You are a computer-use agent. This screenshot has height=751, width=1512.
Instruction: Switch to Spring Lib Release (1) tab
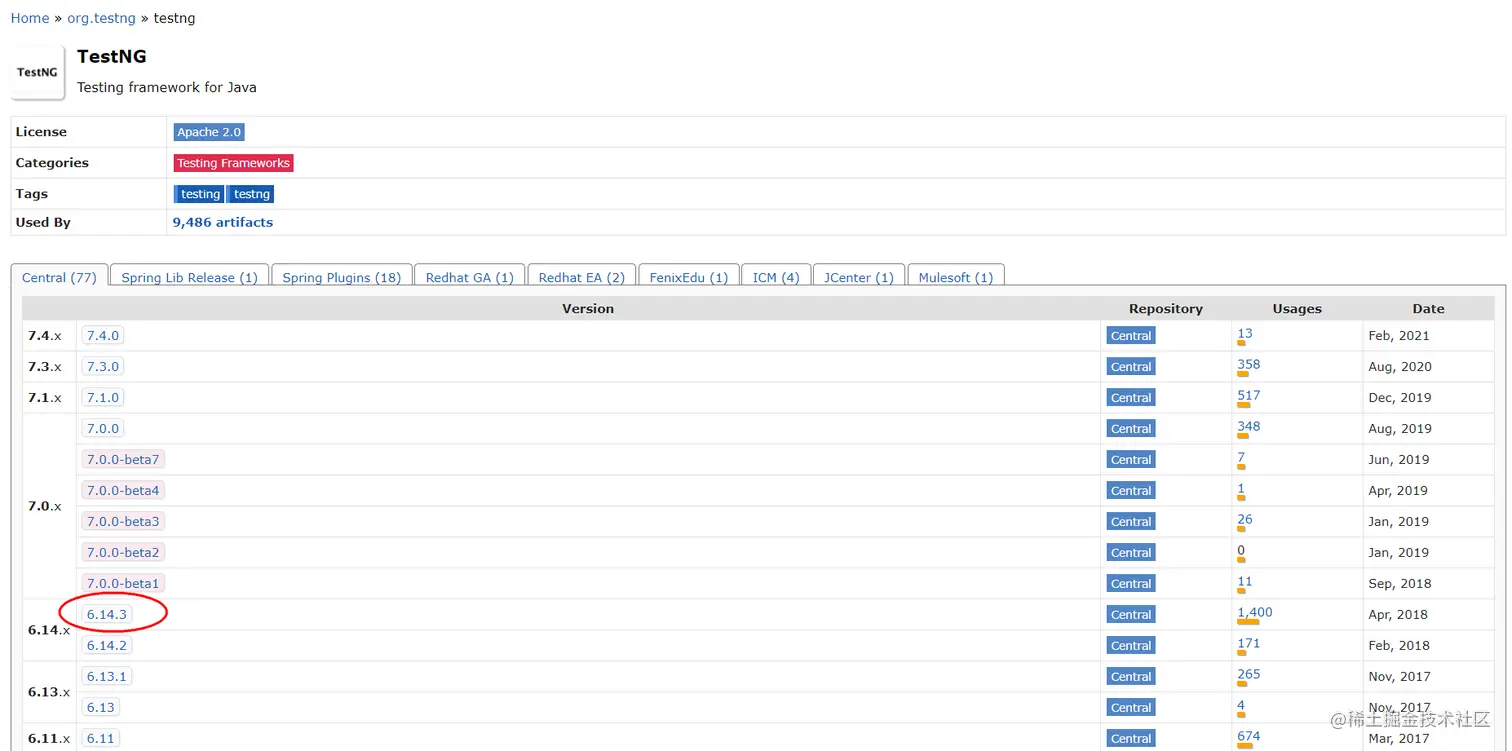click(x=190, y=277)
